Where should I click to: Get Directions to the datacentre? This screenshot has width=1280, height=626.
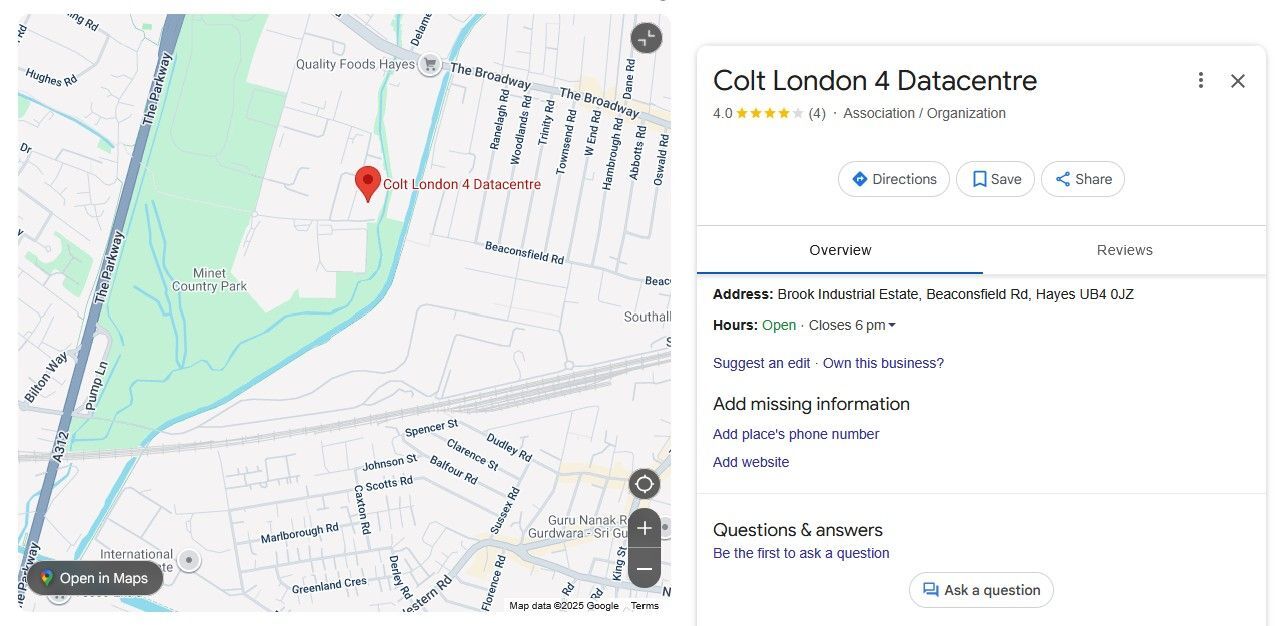click(893, 179)
